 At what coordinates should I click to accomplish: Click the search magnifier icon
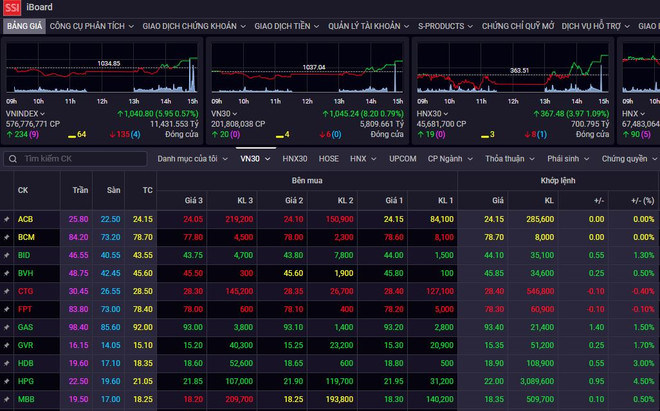click(13, 159)
